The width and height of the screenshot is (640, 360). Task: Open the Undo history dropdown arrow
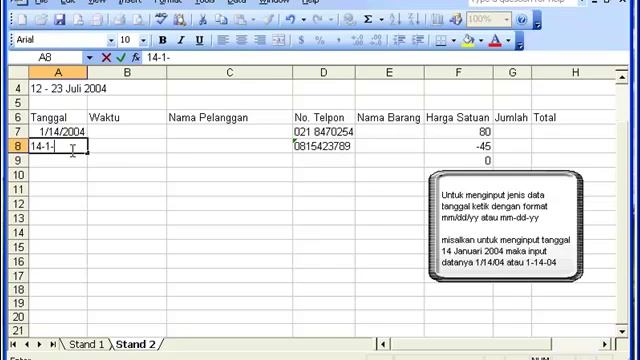click(303, 20)
